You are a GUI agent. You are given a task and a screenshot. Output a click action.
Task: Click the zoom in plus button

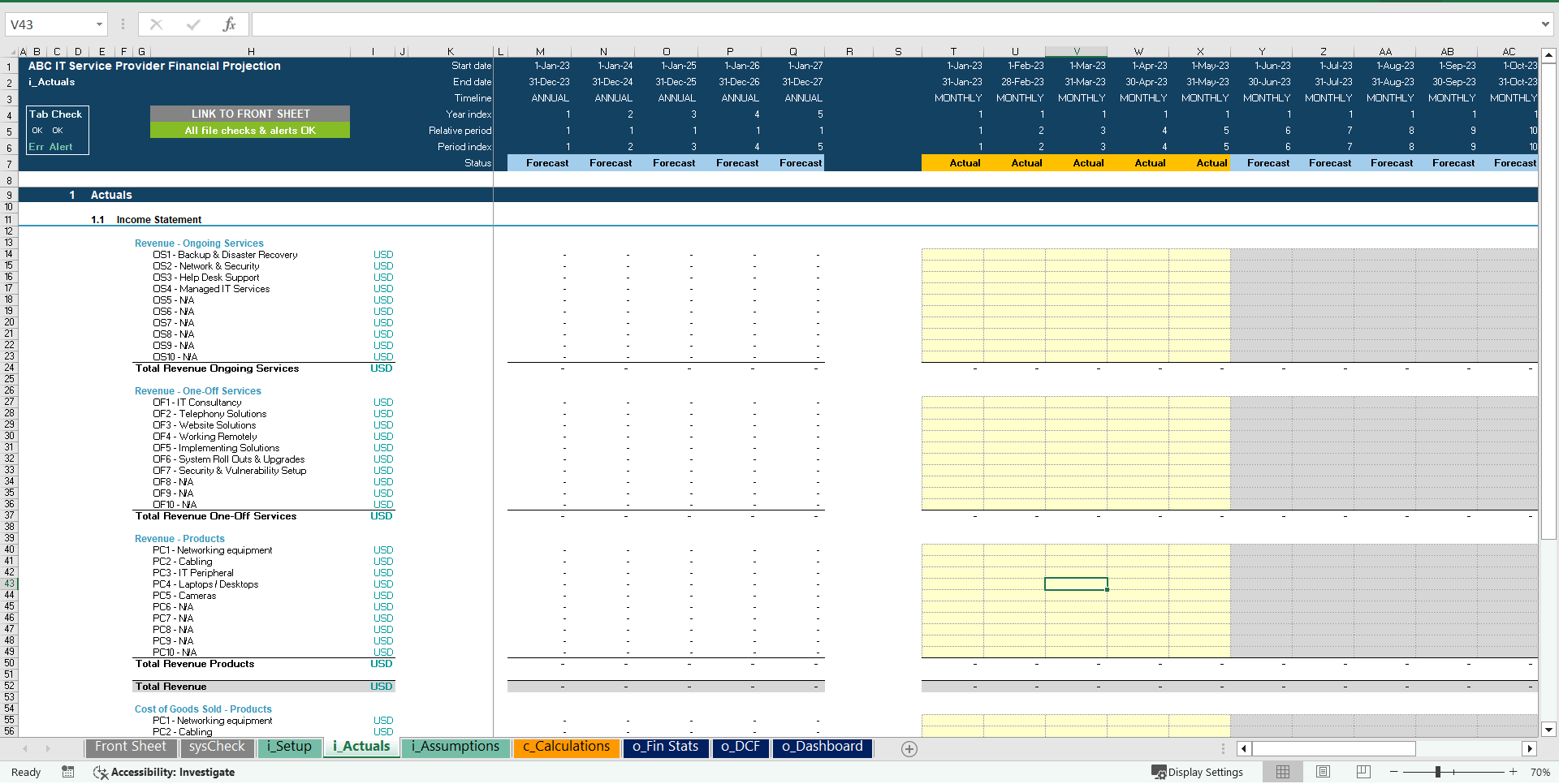[1513, 772]
